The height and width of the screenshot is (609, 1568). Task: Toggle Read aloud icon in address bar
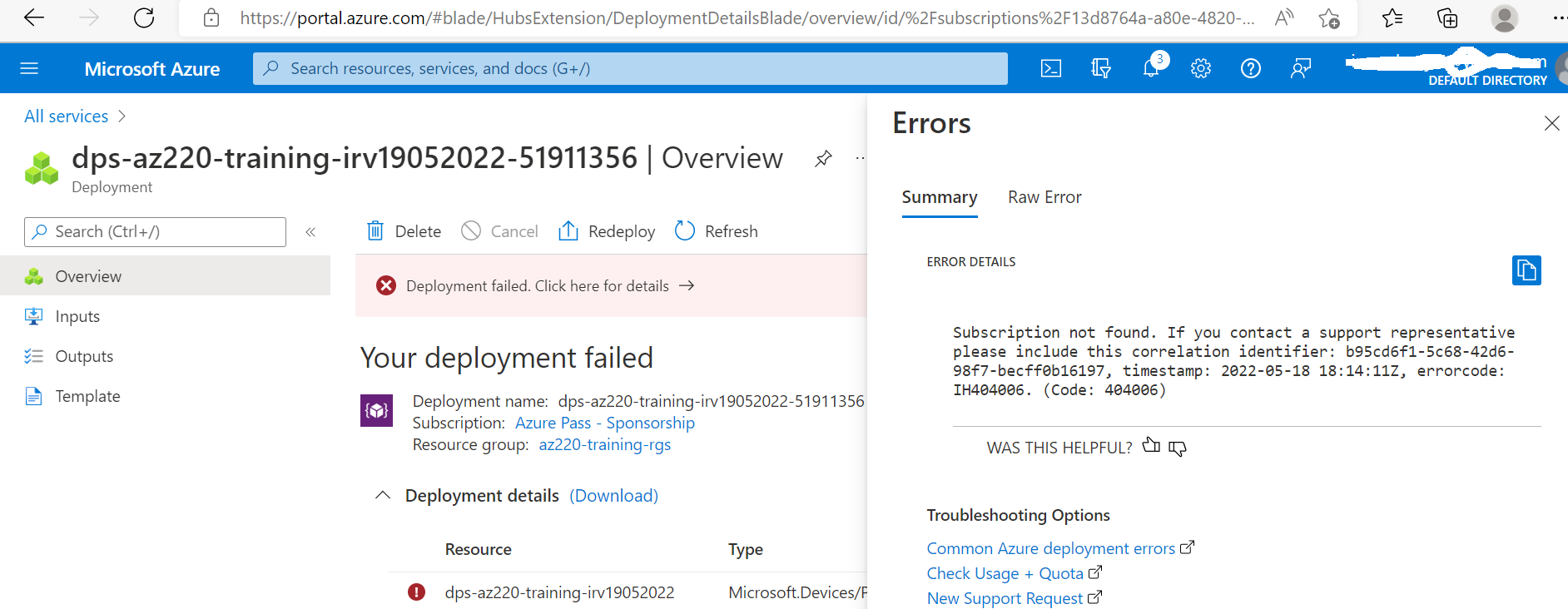pyautogui.click(x=1284, y=17)
